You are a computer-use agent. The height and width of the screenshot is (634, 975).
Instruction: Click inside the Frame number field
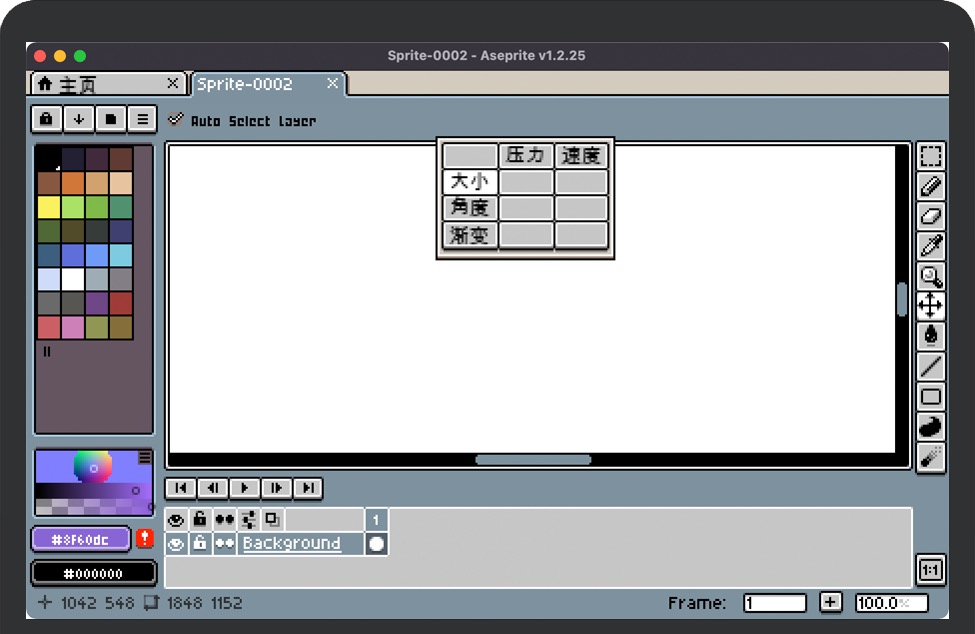click(775, 603)
